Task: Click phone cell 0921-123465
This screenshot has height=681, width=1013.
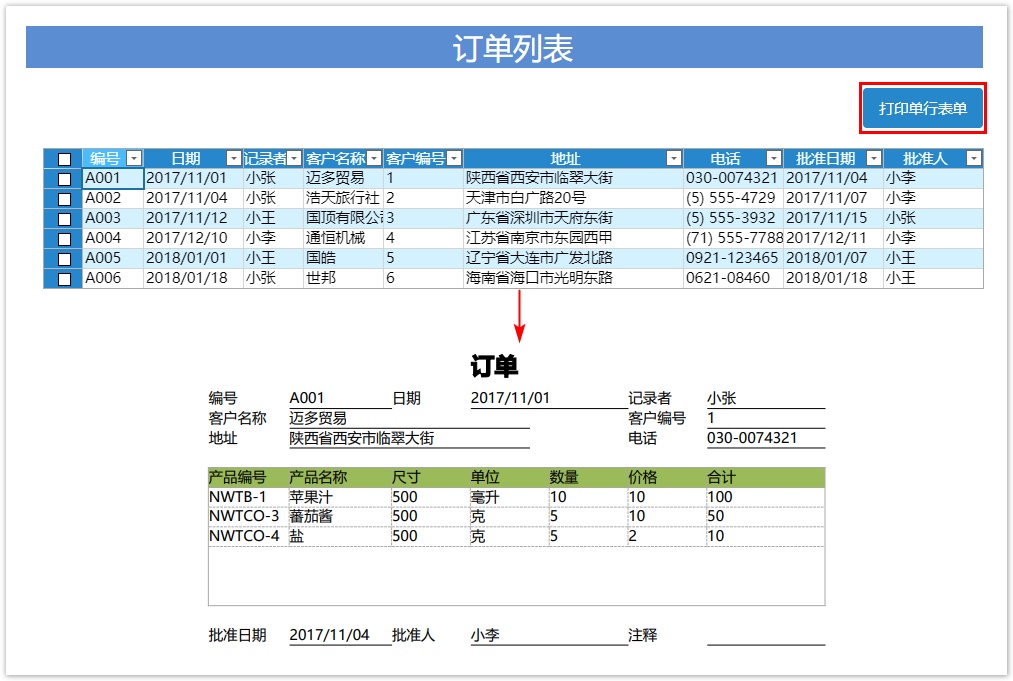Action: pyautogui.click(x=733, y=258)
